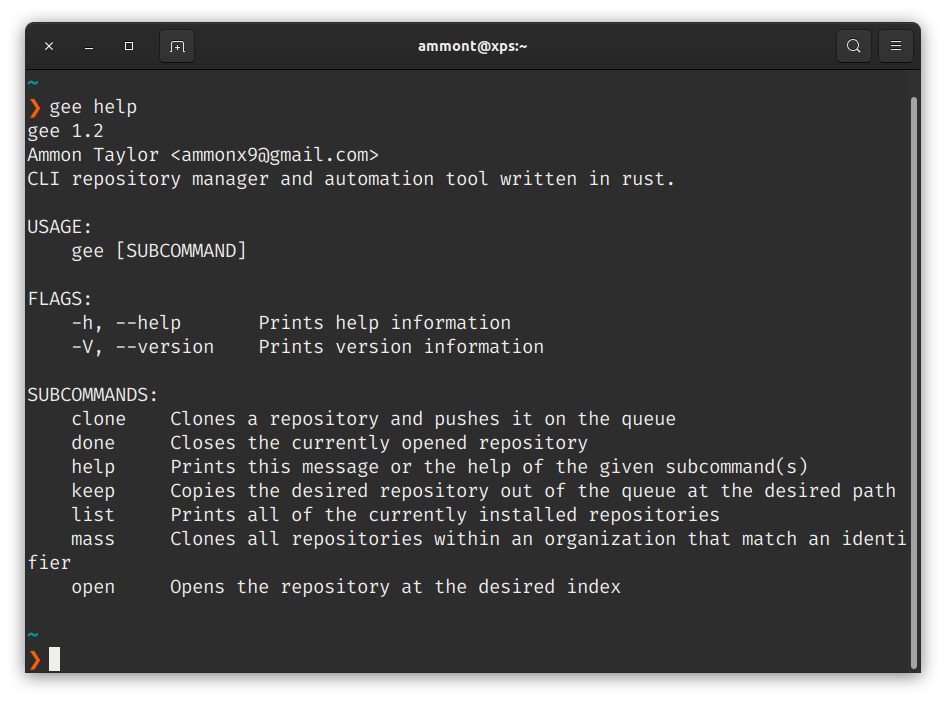Click the magnifying glass in the header bar

853,45
